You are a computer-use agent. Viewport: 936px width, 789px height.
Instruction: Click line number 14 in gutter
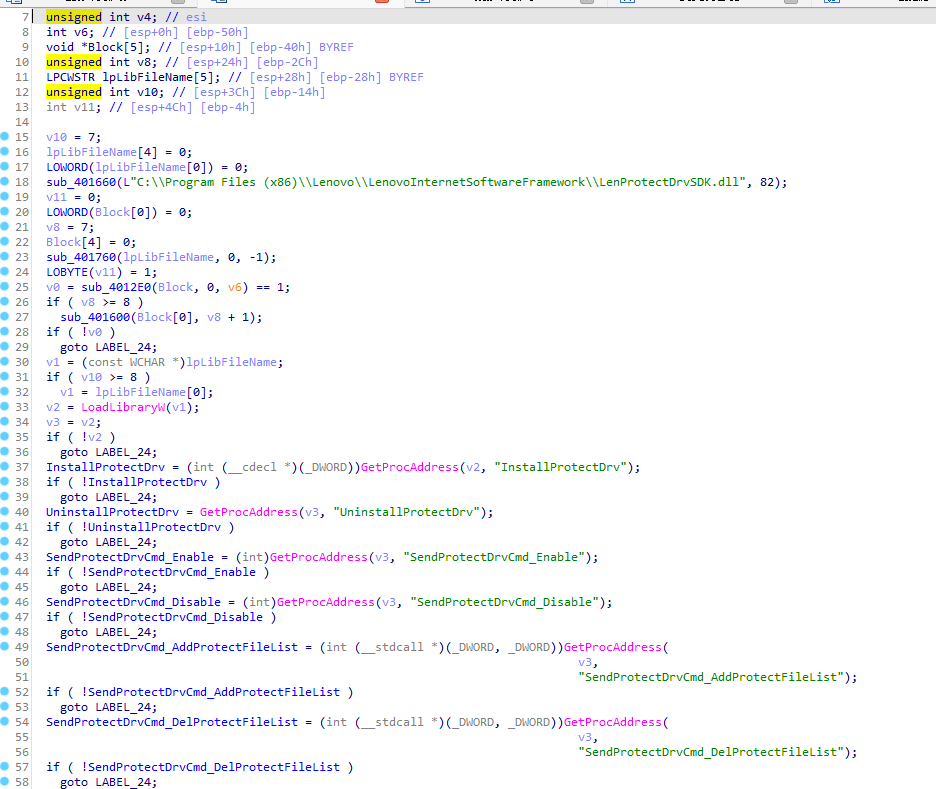[22, 122]
